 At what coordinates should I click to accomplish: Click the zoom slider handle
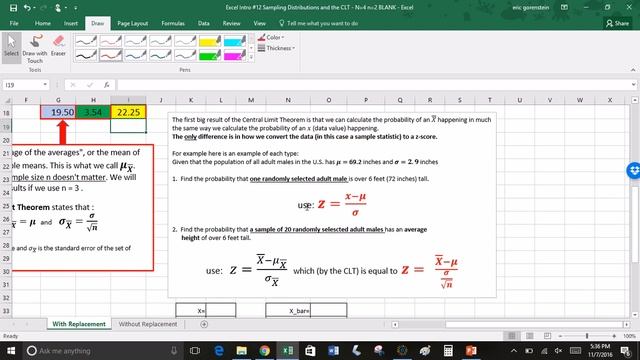[587, 336]
